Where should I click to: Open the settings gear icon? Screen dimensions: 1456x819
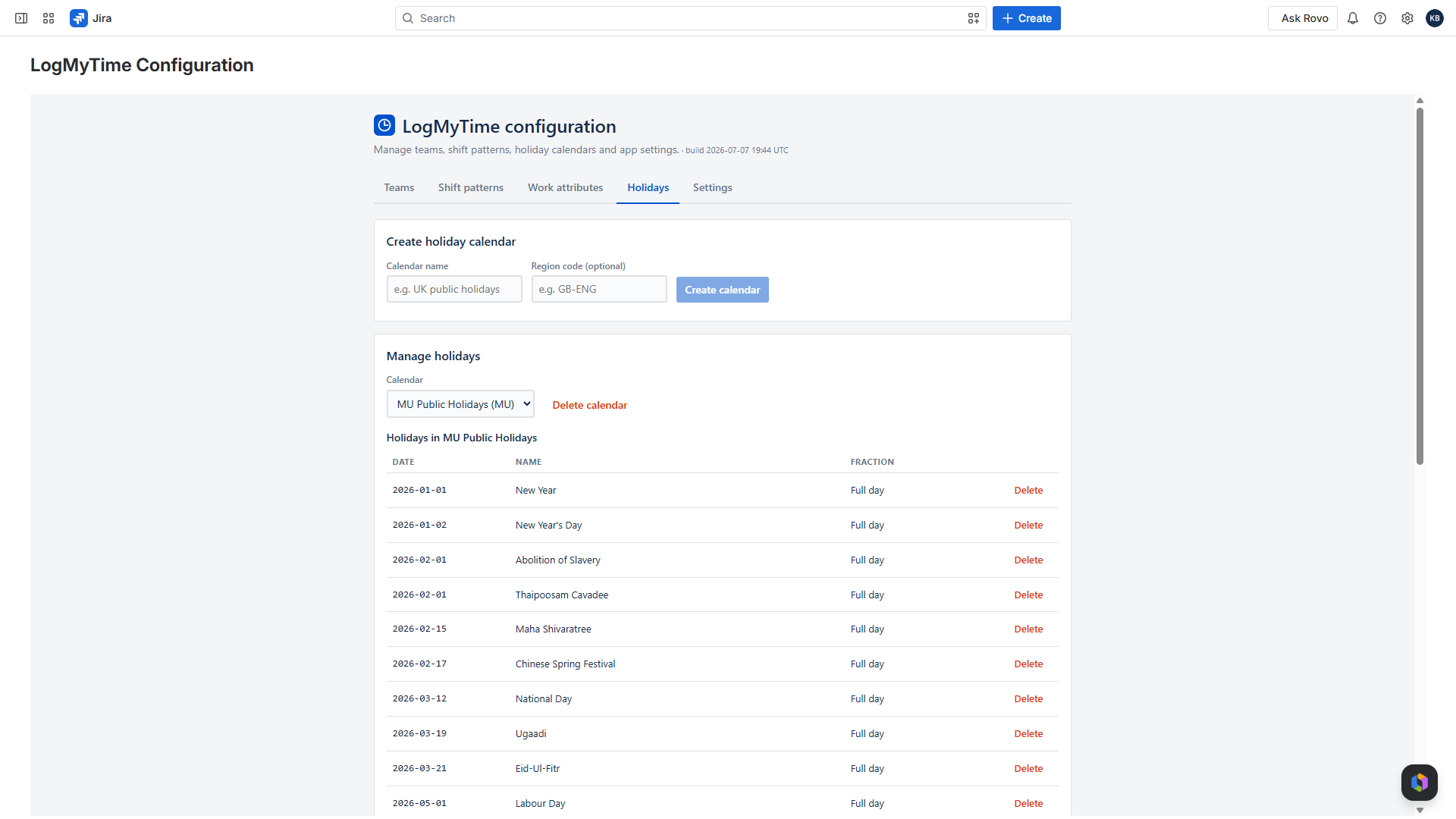tap(1407, 18)
